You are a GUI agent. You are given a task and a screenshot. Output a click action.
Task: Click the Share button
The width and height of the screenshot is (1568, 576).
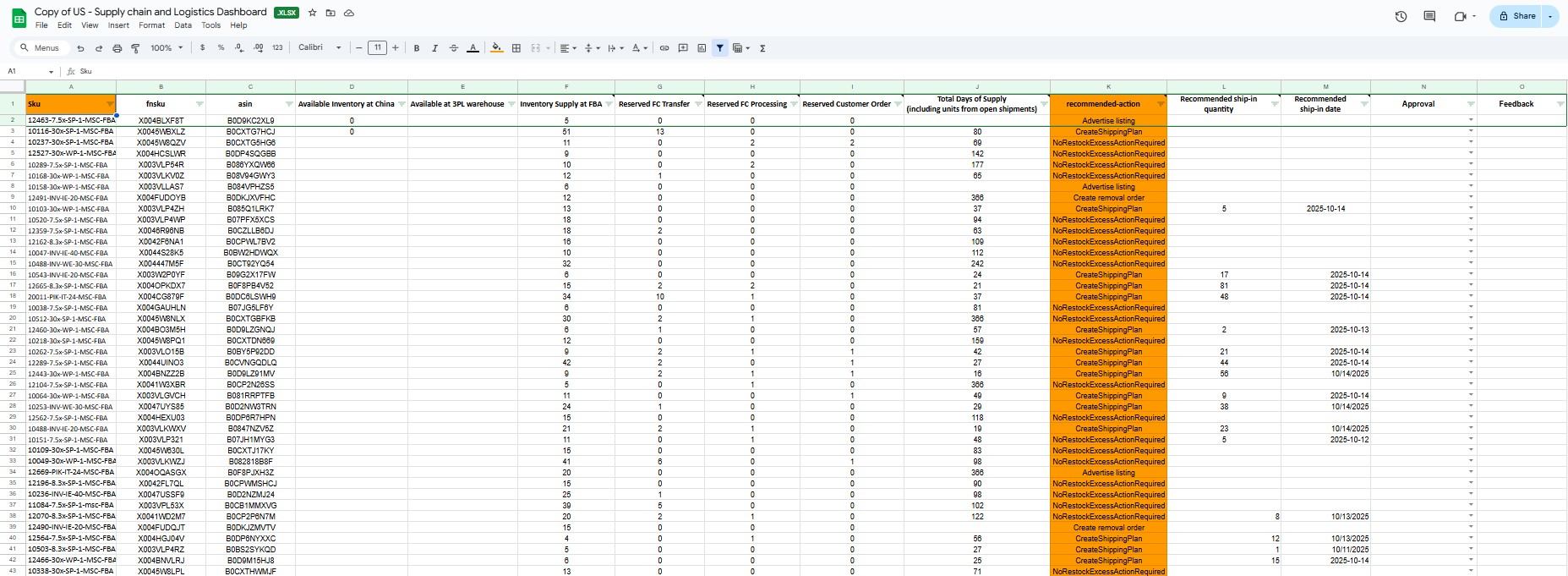[x=1517, y=16]
